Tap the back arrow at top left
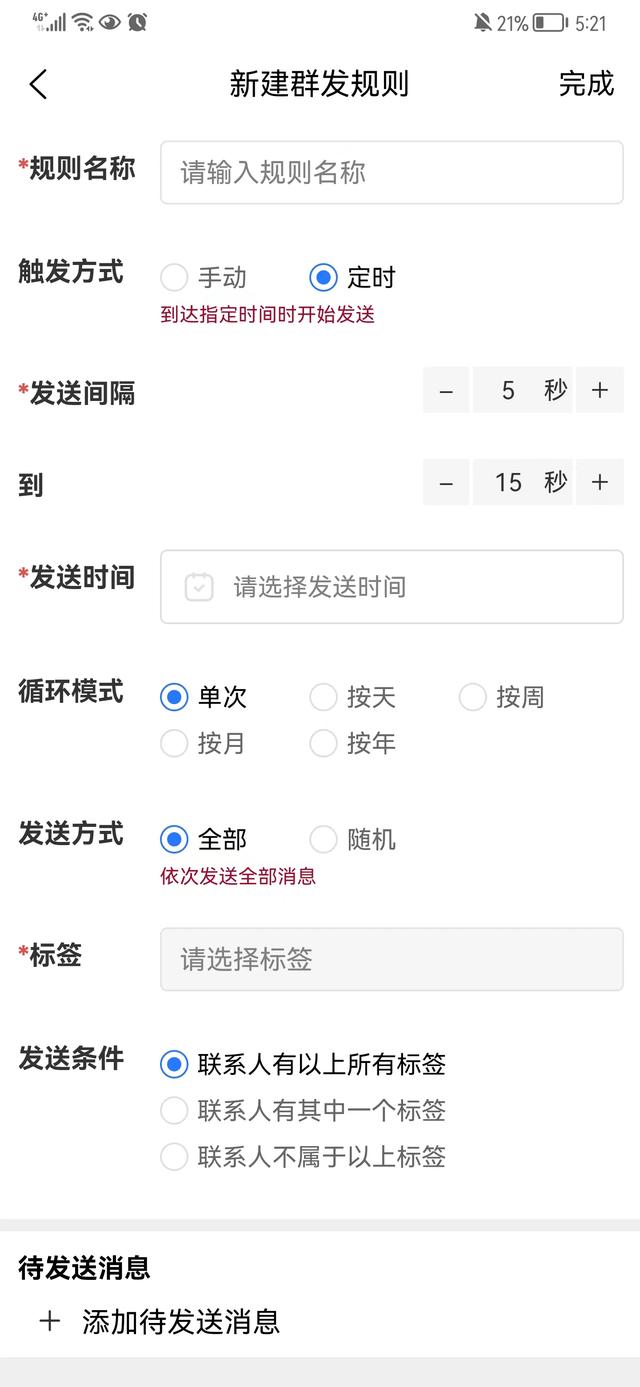 tap(38, 84)
